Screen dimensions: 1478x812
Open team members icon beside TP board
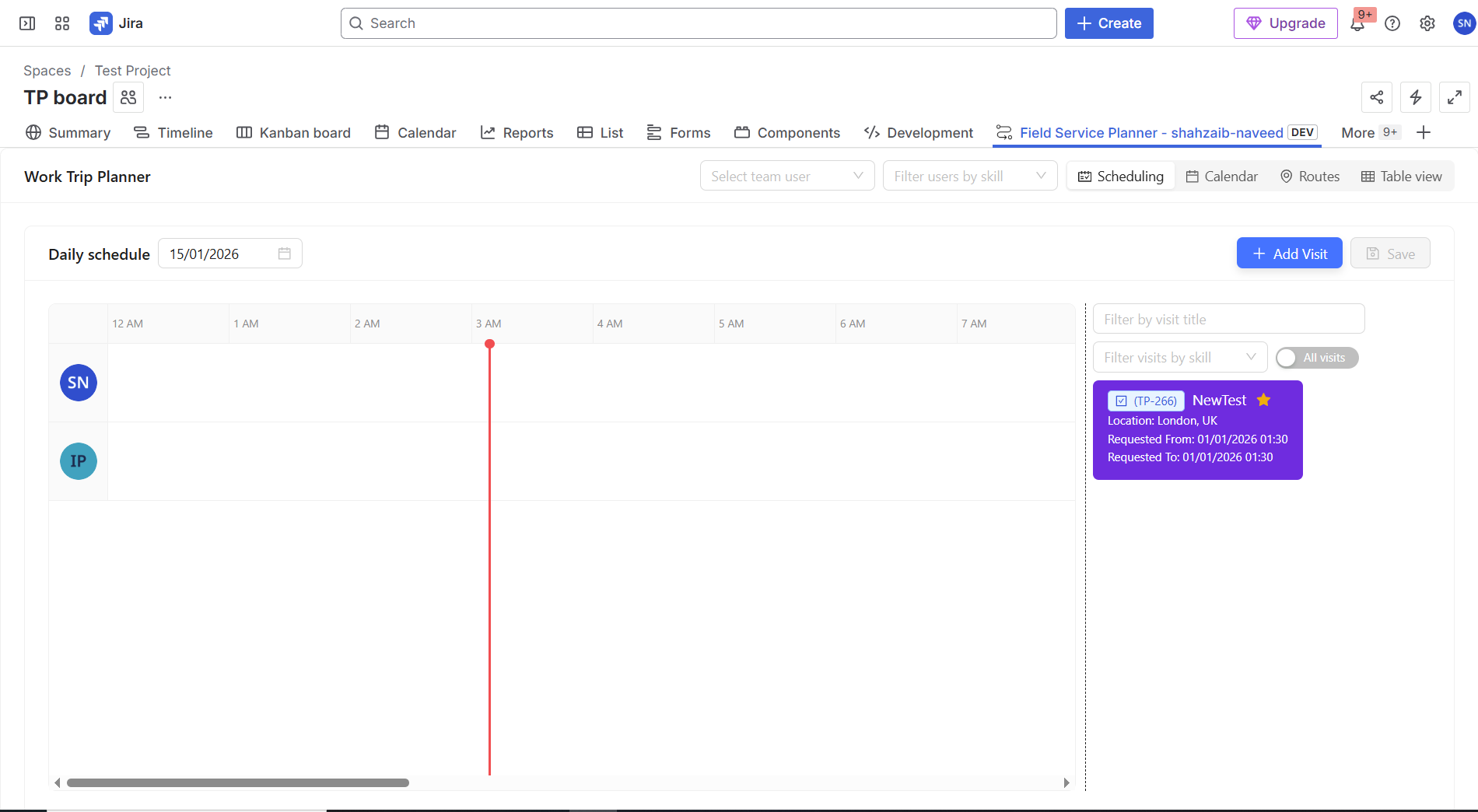pyautogui.click(x=128, y=97)
